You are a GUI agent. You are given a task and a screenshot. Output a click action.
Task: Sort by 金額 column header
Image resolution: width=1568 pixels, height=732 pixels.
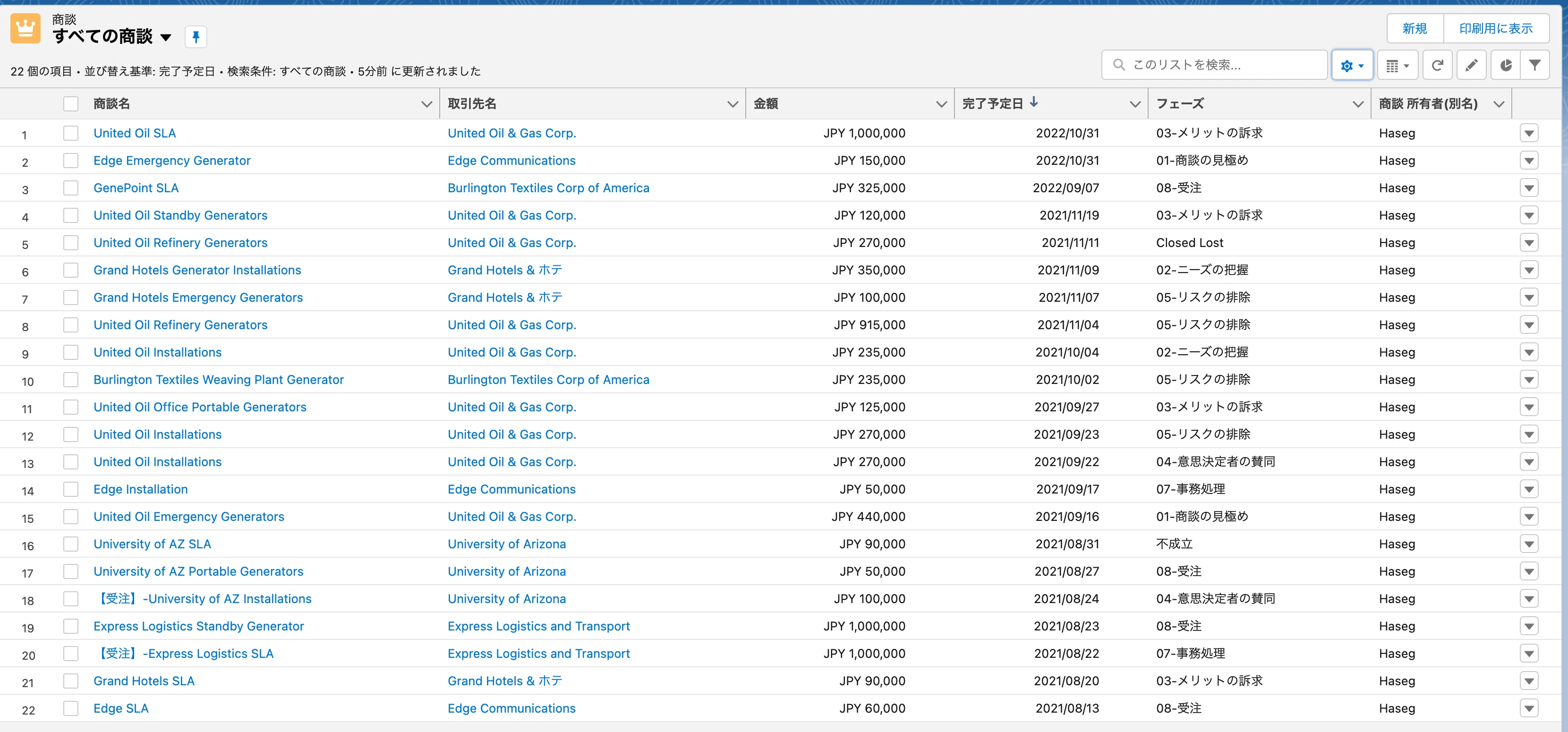766,104
